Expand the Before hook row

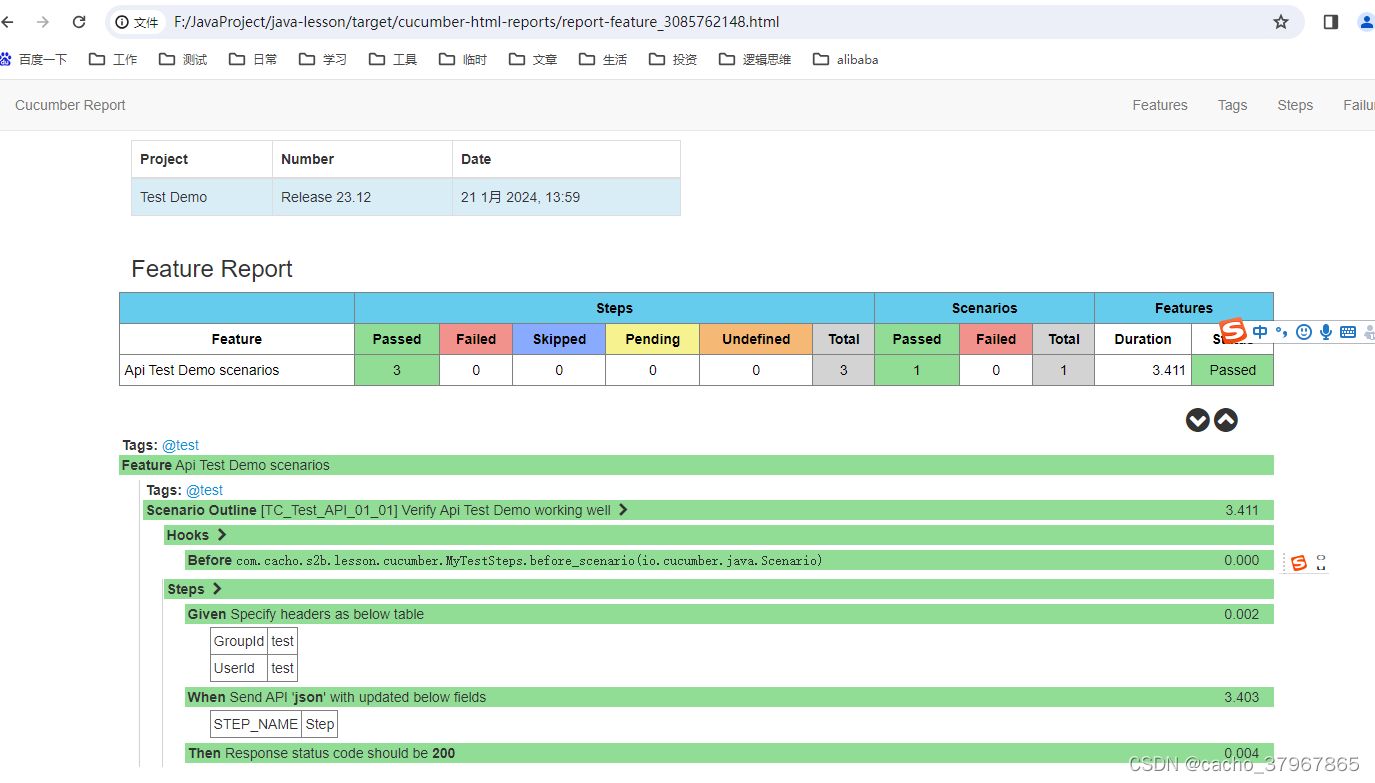[x=730, y=560]
